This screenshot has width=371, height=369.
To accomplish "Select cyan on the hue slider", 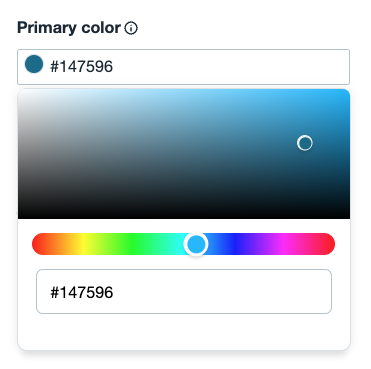I will [180, 244].
